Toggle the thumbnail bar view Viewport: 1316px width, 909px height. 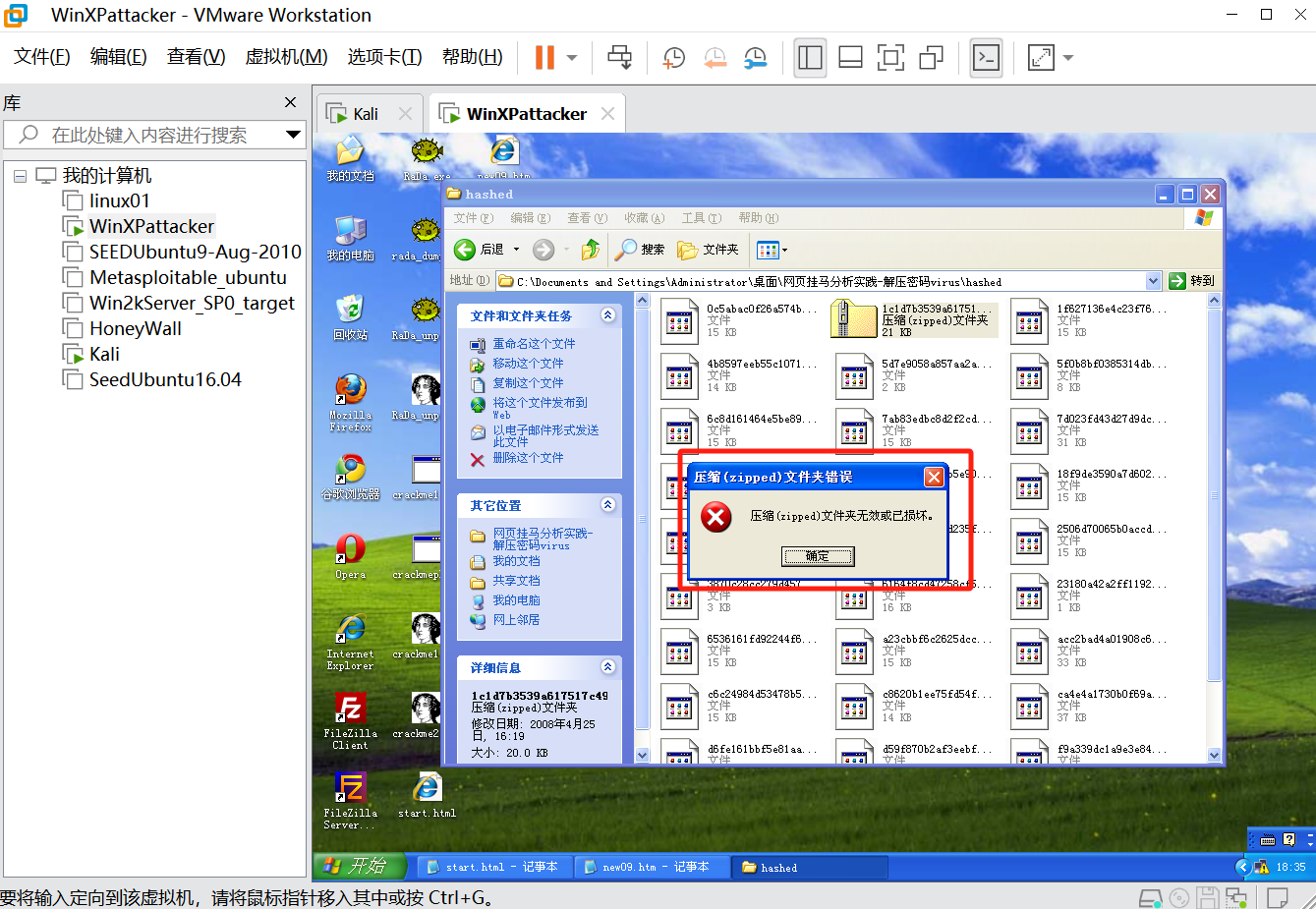pyautogui.click(x=850, y=57)
